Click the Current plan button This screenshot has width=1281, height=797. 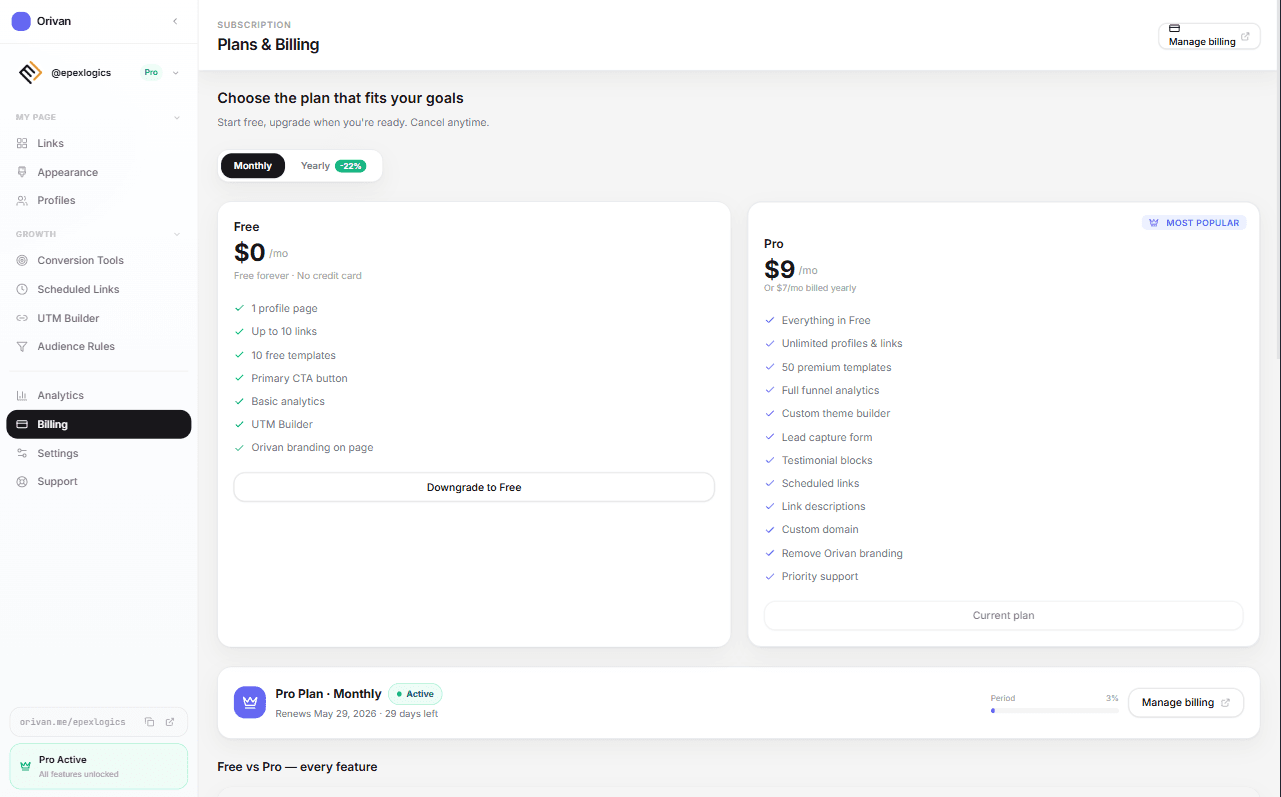click(x=1003, y=615)
